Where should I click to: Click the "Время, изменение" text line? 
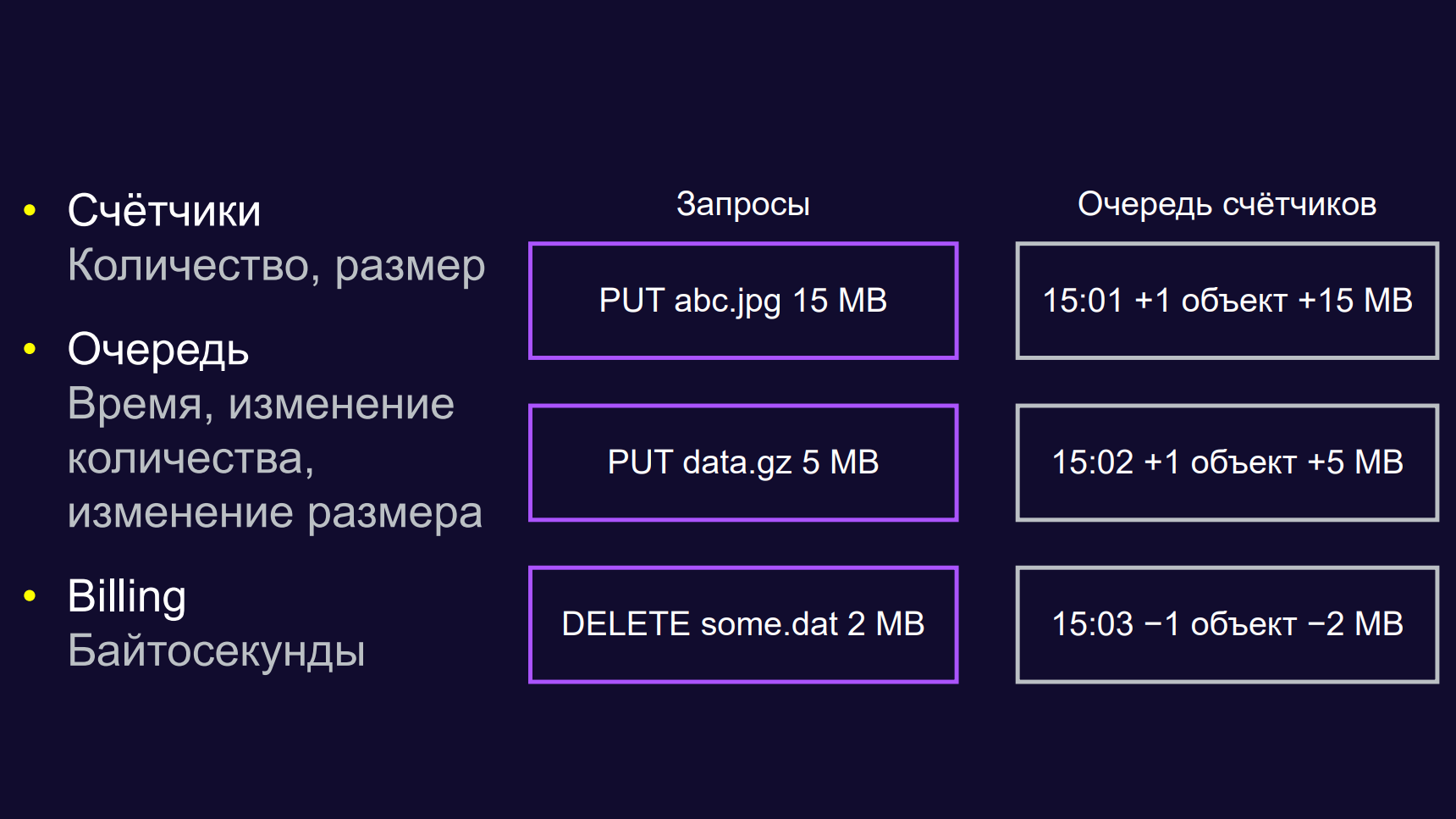(261, 404)
